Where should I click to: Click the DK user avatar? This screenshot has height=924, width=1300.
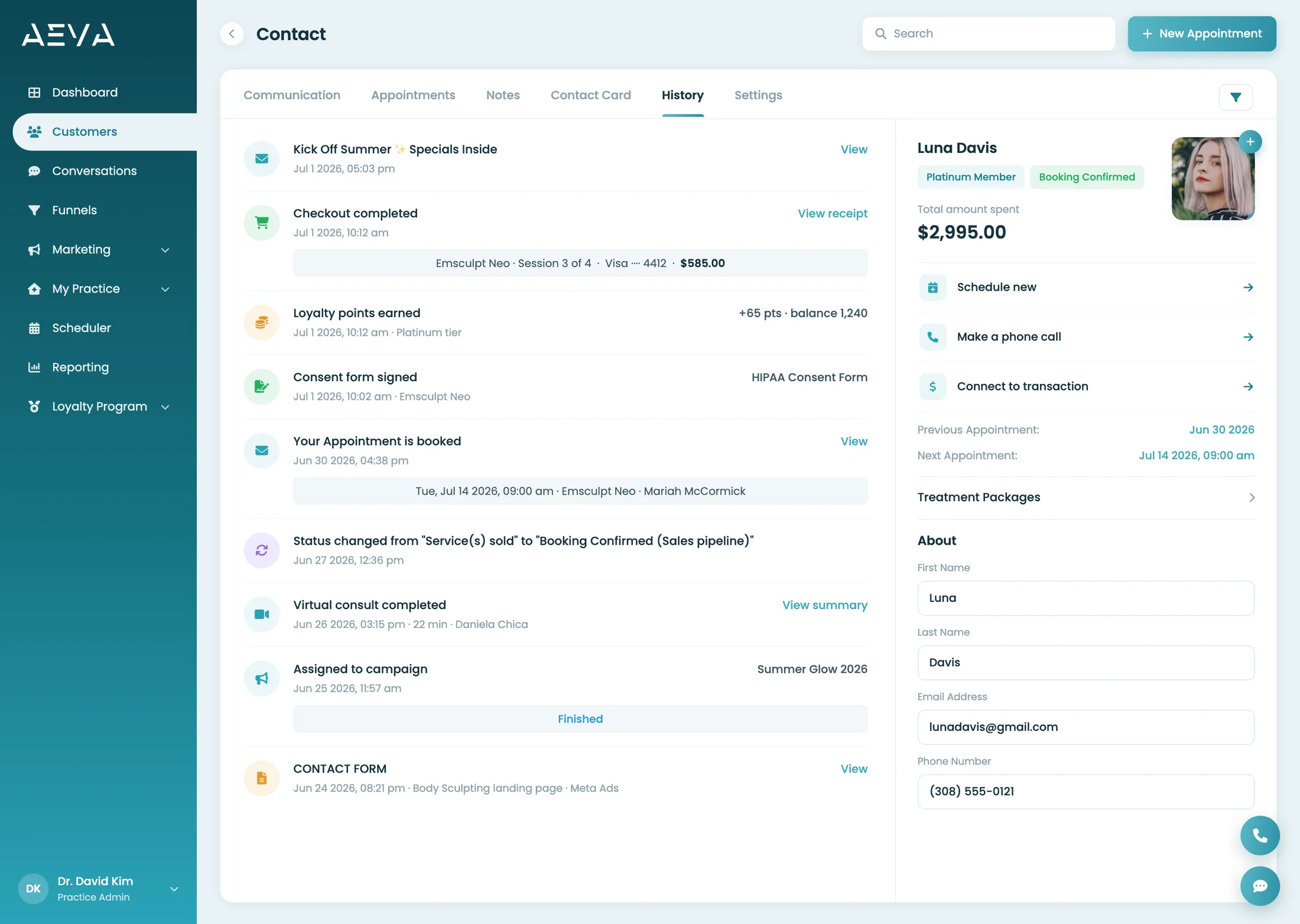click(33, 889)
